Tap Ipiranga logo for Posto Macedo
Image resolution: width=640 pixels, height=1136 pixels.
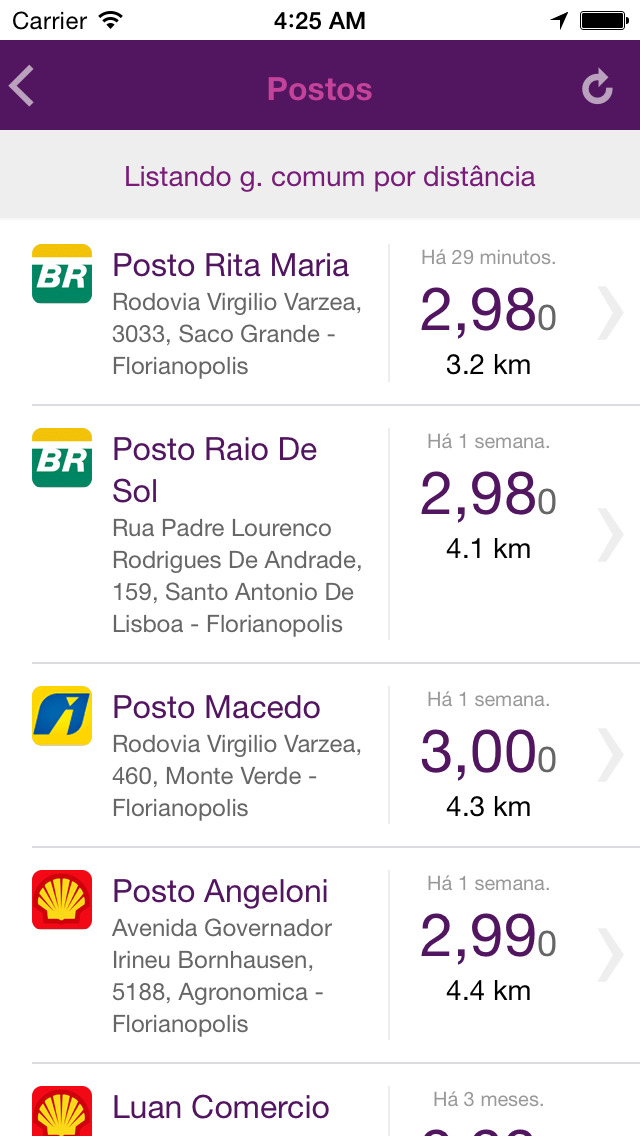62,716
